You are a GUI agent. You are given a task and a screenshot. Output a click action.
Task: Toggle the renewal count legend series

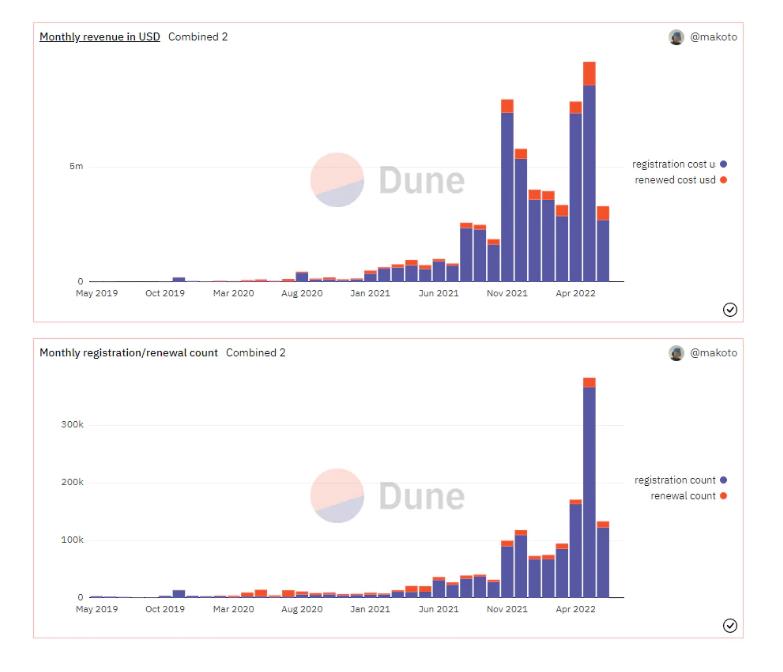pos(682,496)
